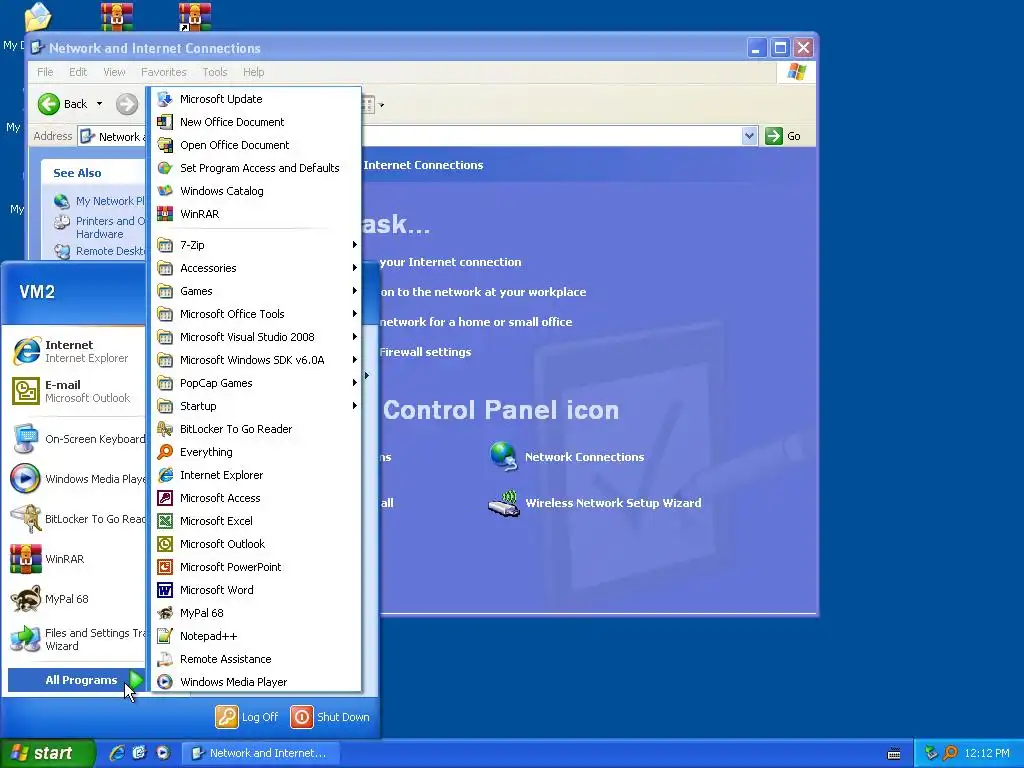Expand the Games folder
The image size is (1024, 768).
tap(257, 291)
